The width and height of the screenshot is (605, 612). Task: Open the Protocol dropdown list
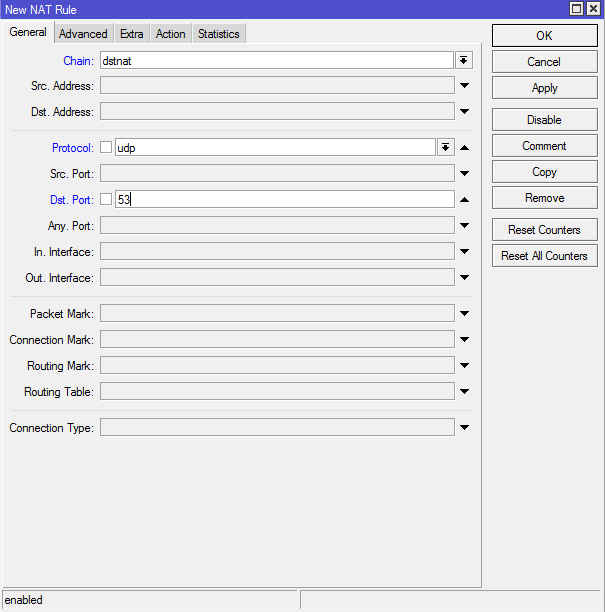click(x=445, y=148)
